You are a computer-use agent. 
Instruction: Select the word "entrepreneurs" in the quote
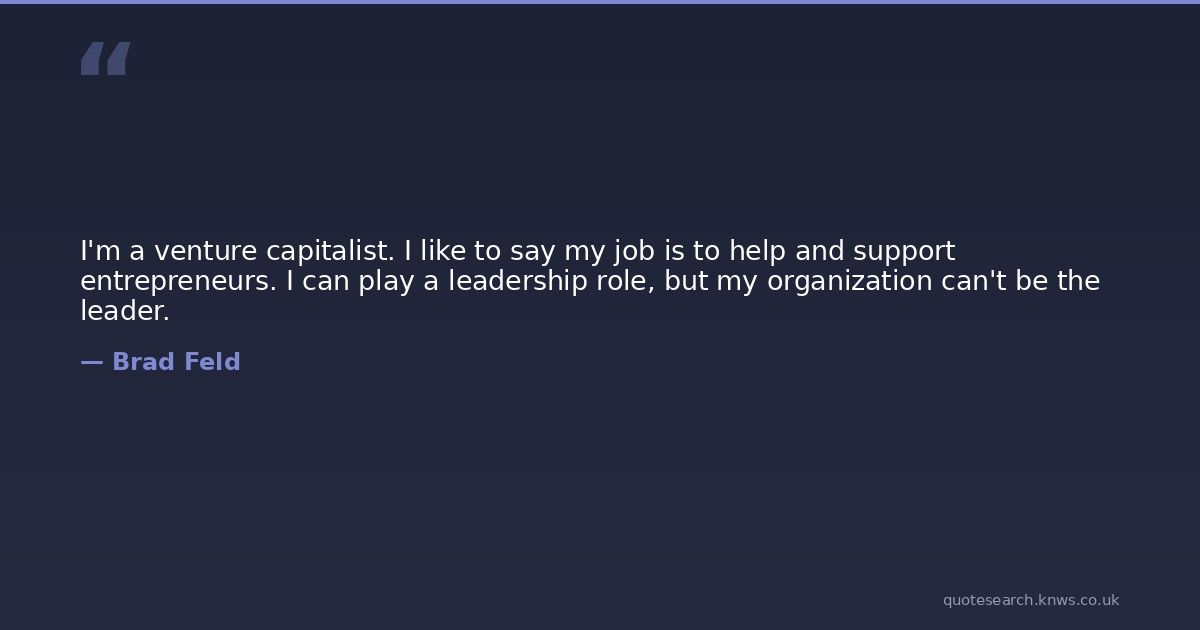[177, 281]
